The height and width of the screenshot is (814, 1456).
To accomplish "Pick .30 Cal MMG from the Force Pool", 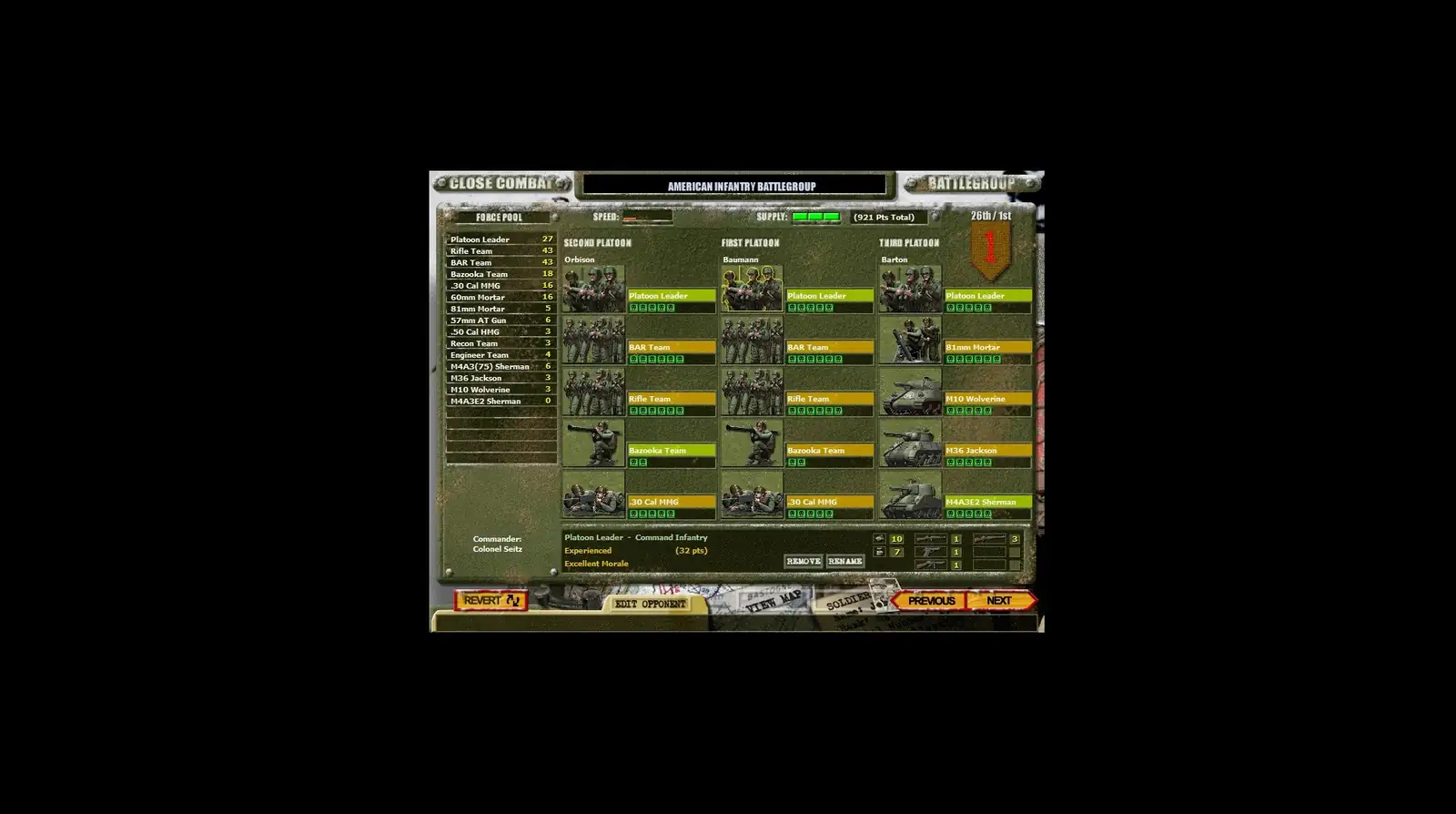I will coord(500,286).
